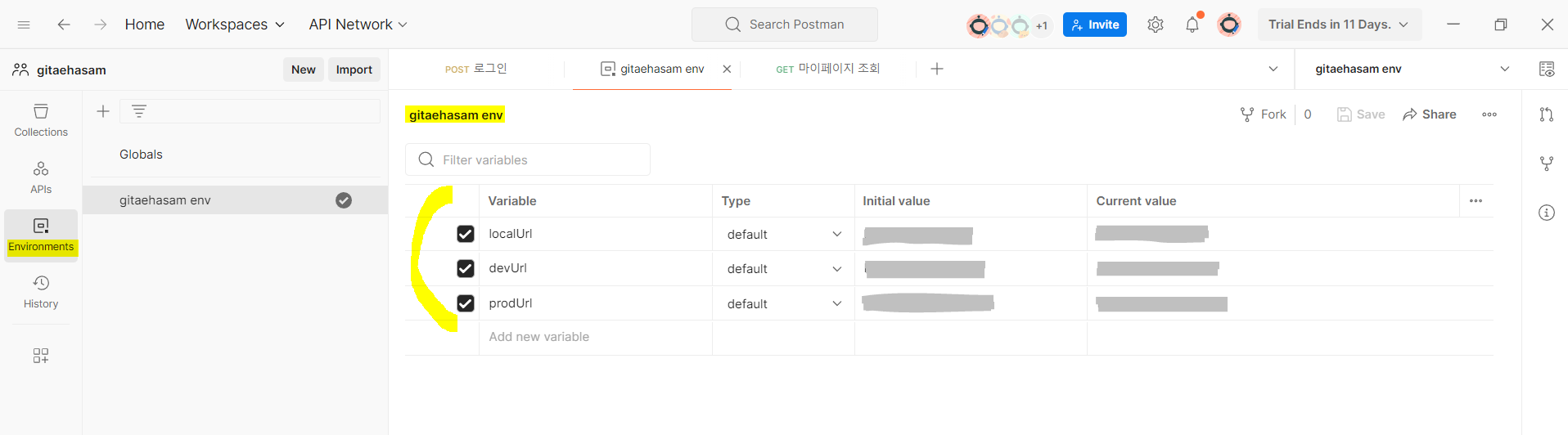Change localUrl type dropdown
Screen dimensions: 1568x435
pos(783,235)
